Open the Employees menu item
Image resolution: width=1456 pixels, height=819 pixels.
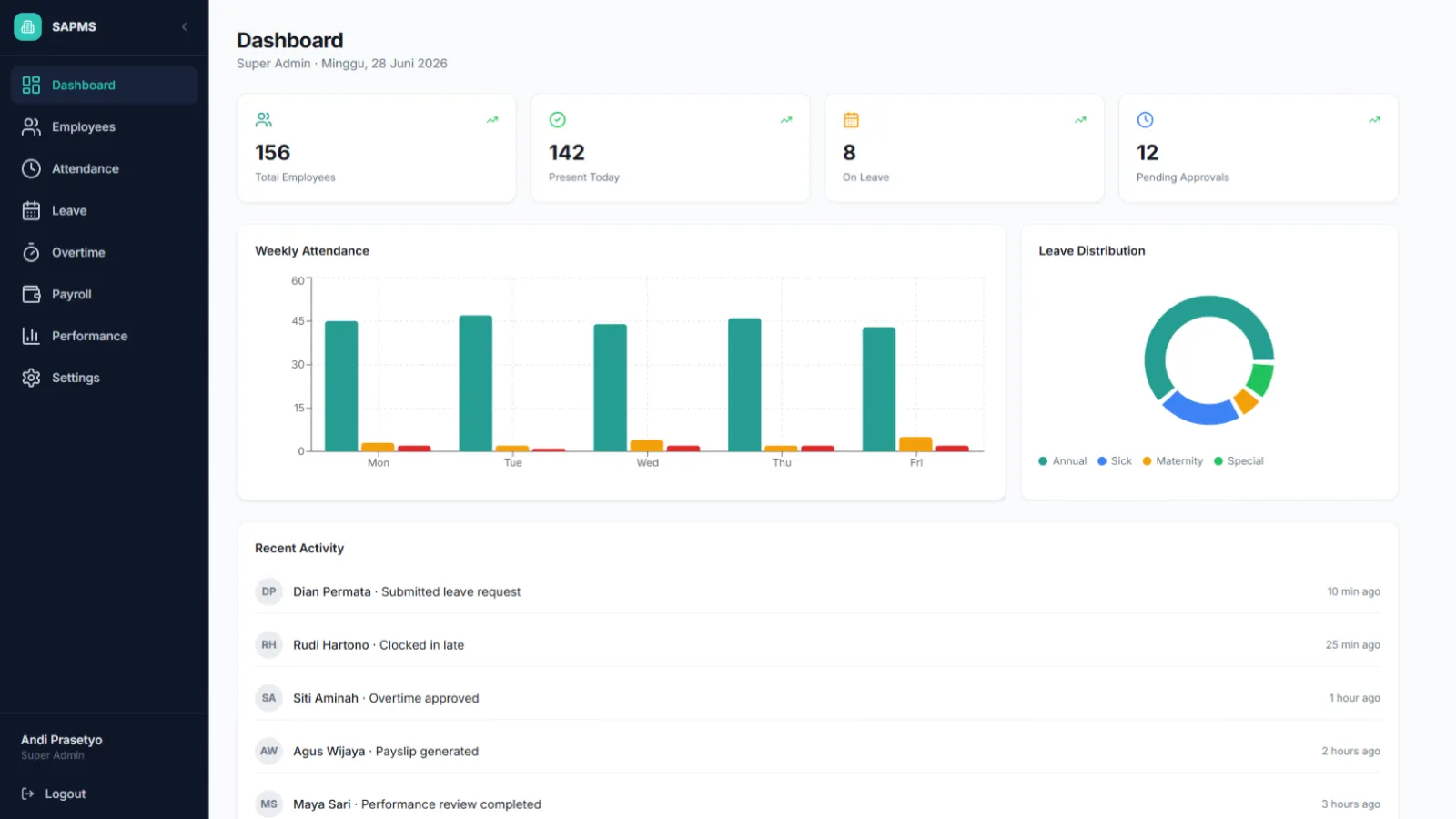click(x=105, y=126)
